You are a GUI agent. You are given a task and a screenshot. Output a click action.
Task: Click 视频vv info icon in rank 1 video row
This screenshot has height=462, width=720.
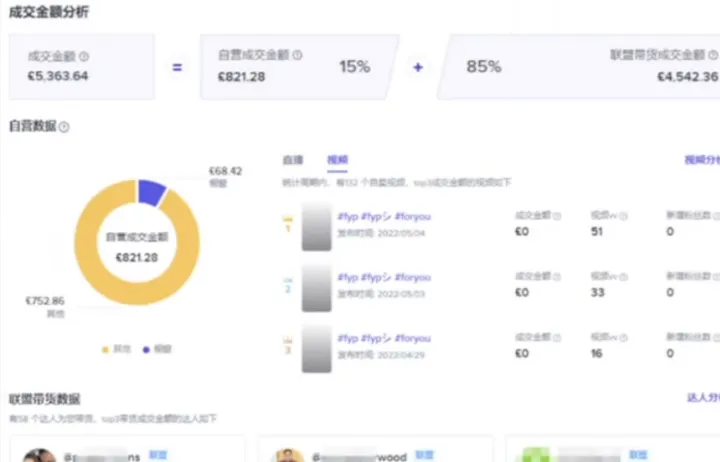click(624, 216)
